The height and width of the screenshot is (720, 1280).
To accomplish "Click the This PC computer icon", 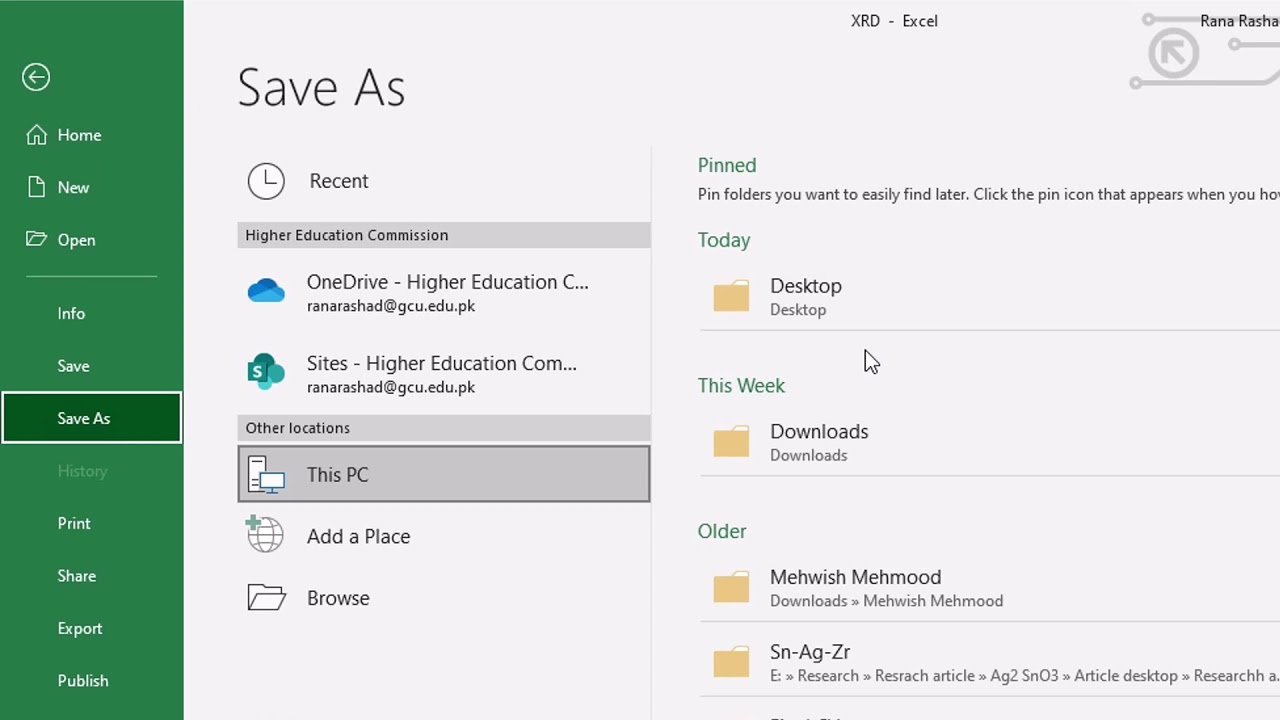I will coord(266,474).
